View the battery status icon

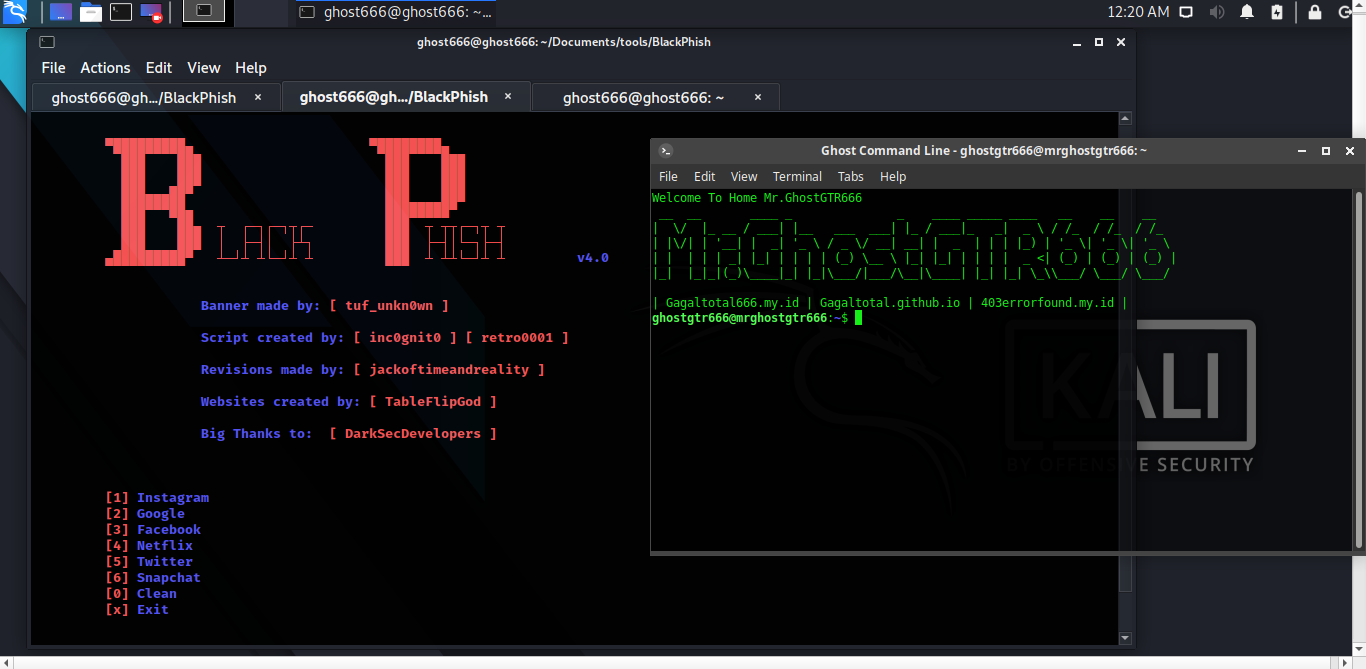1276,12
